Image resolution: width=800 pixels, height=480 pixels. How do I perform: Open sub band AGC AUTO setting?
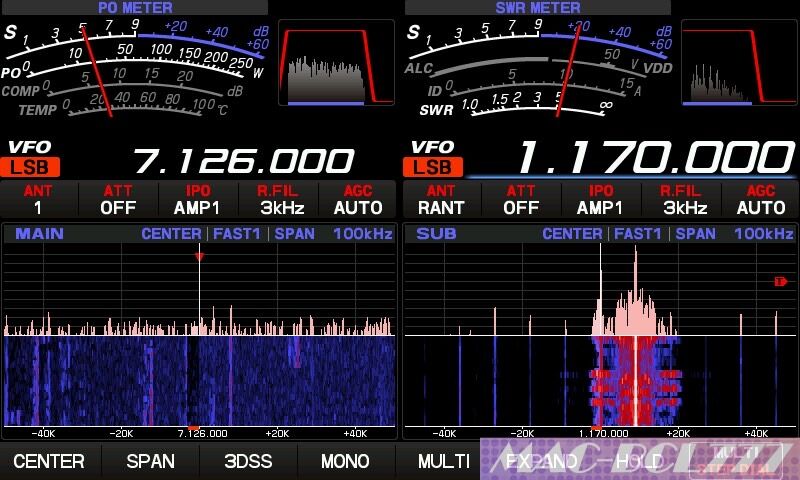tap(761, 199)
